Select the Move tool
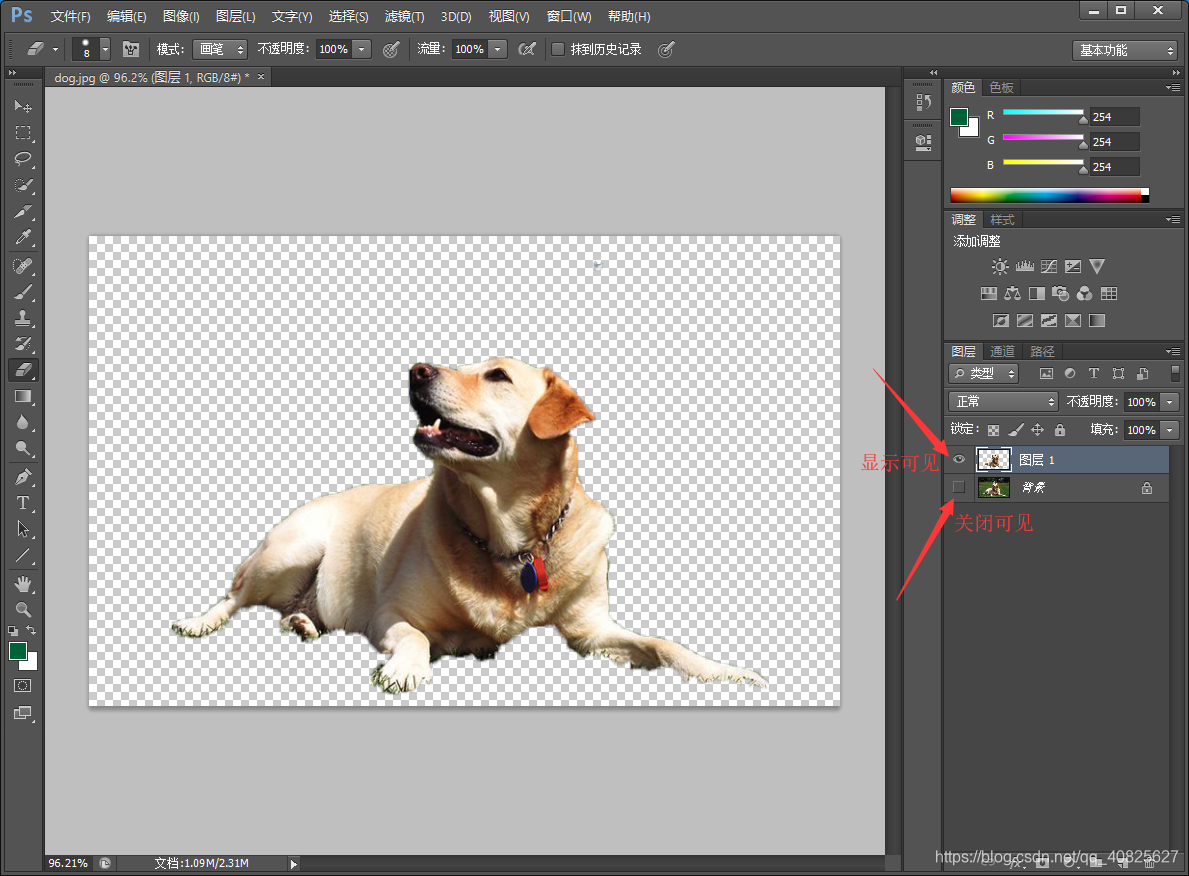1189x876 pixels. click(x=23, y=106)
